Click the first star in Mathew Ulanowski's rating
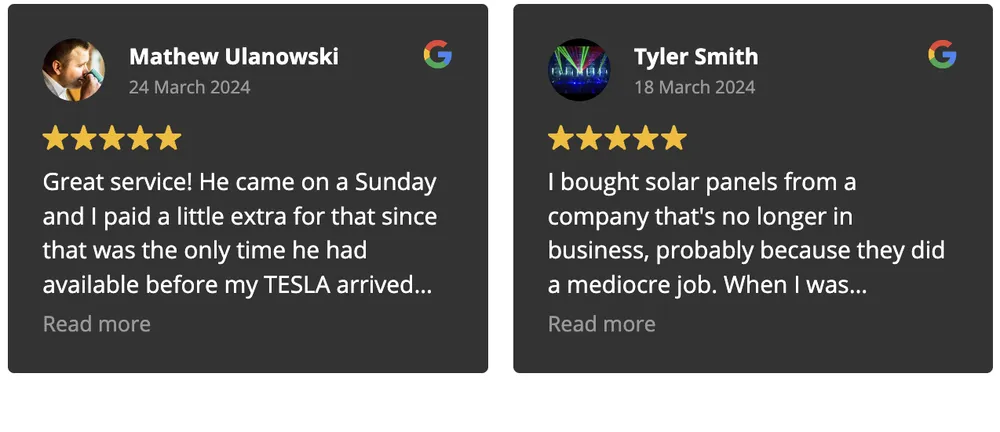The height and width of the screenshot is (432, 1000). coord(55,138)
